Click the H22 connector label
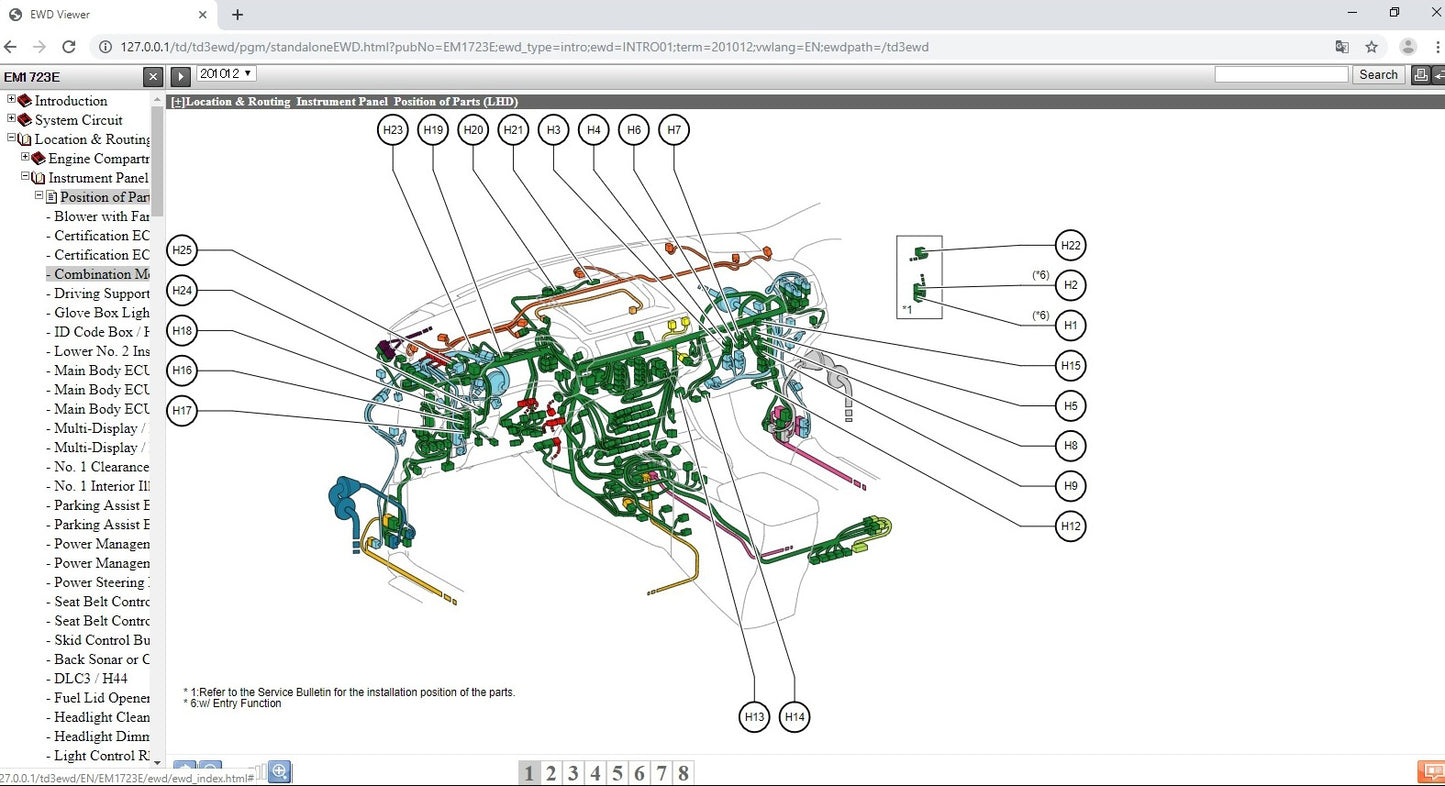The image size is (1445, 786). pyautogui.click(x=1070, y=246)
